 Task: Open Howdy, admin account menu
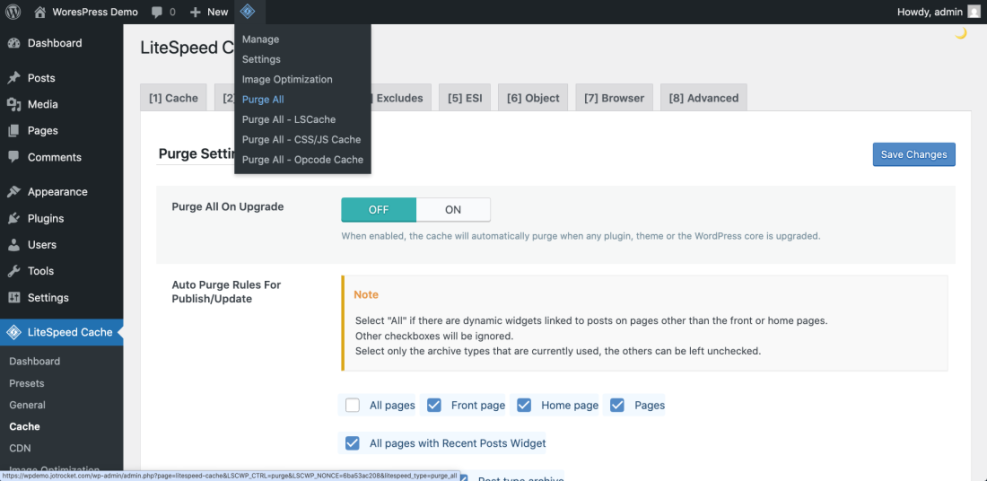pos(939,12)
